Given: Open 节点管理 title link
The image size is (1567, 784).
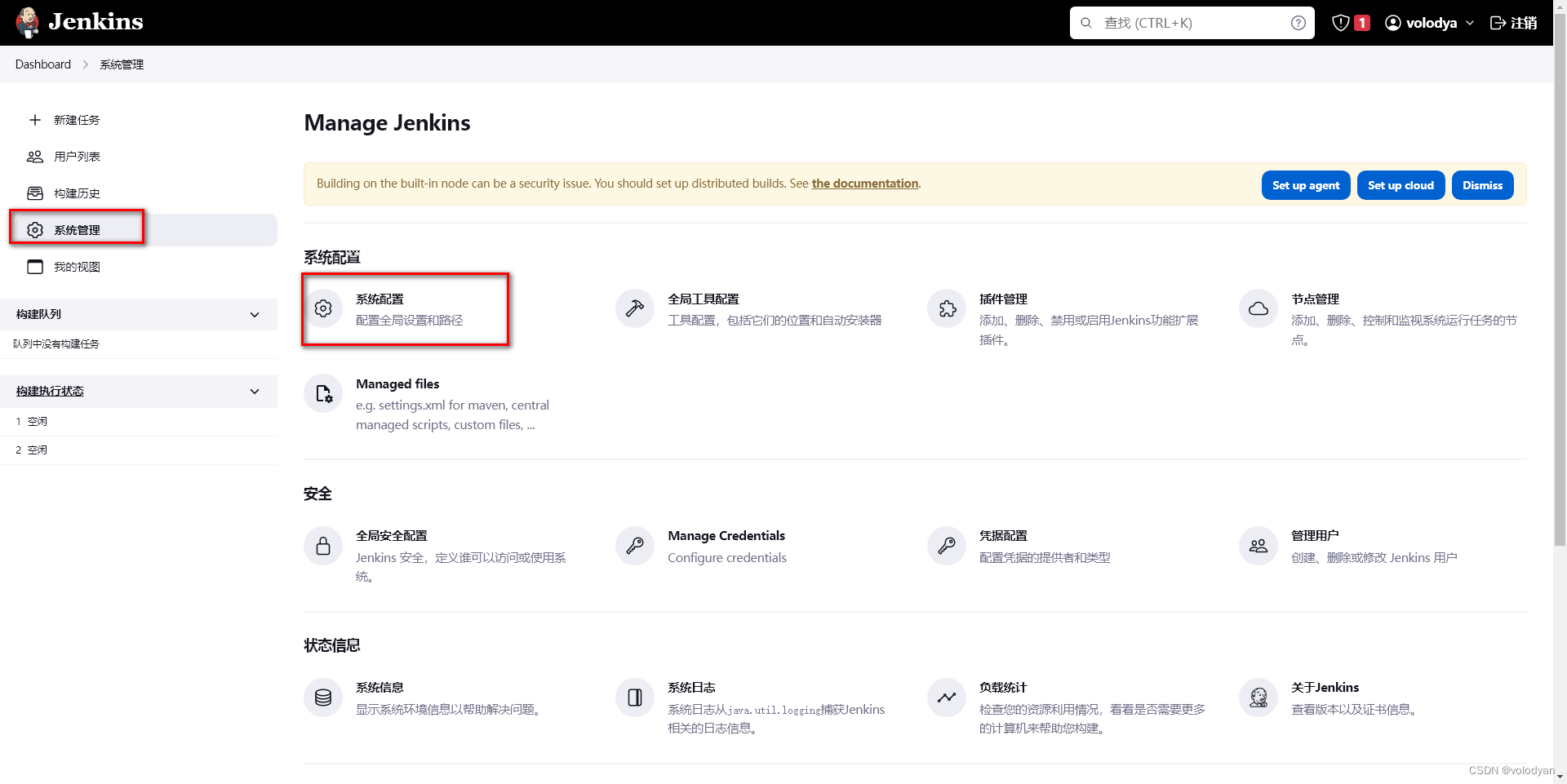Looking at the screenshot, I should (x=1315, y=299).
